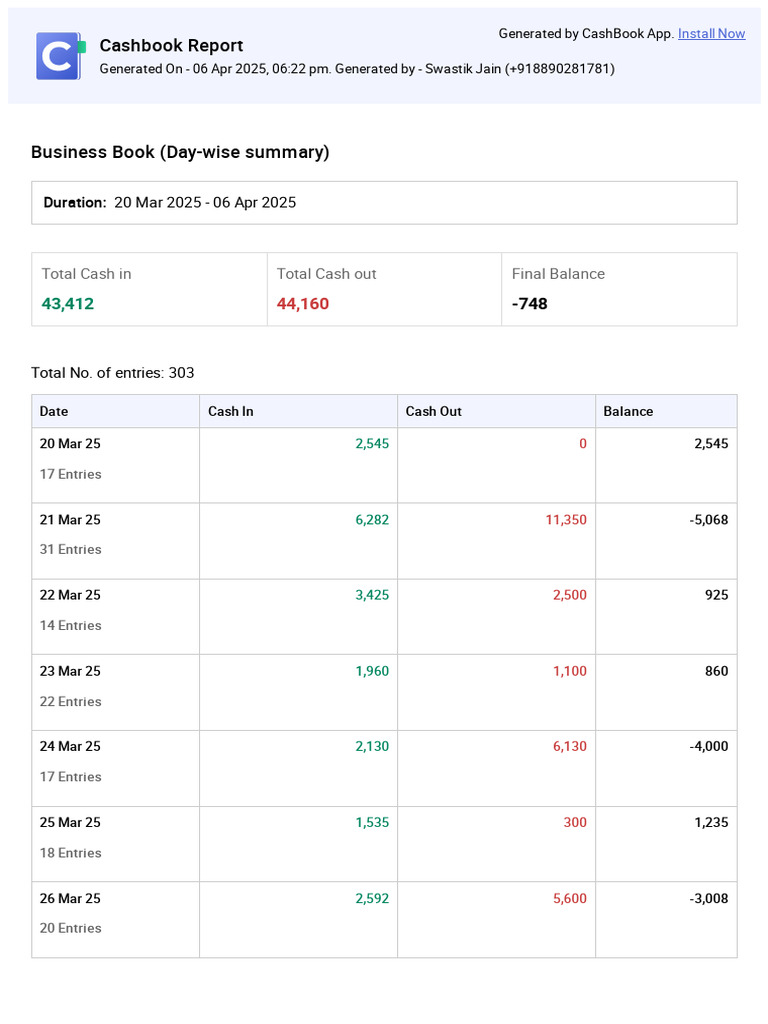Select Balance value -5,068
Screen dimensions: 768x1024
click(709, 520)
